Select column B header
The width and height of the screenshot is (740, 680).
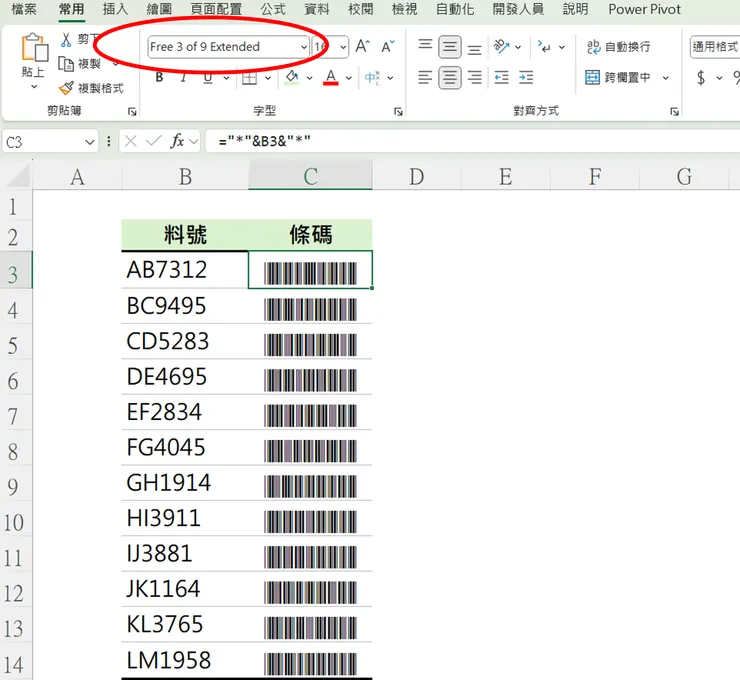[x=185, y=176]
